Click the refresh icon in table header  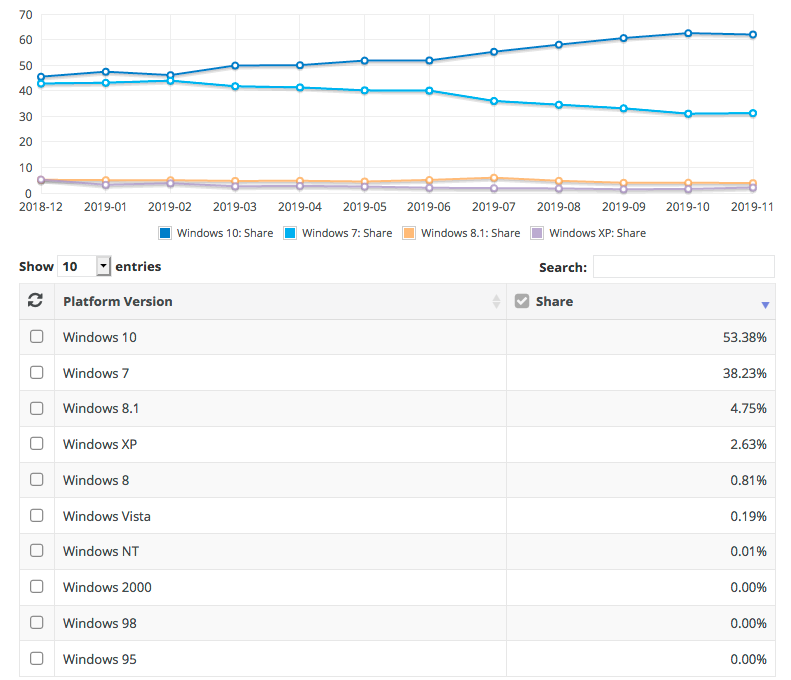coord(35,300)
